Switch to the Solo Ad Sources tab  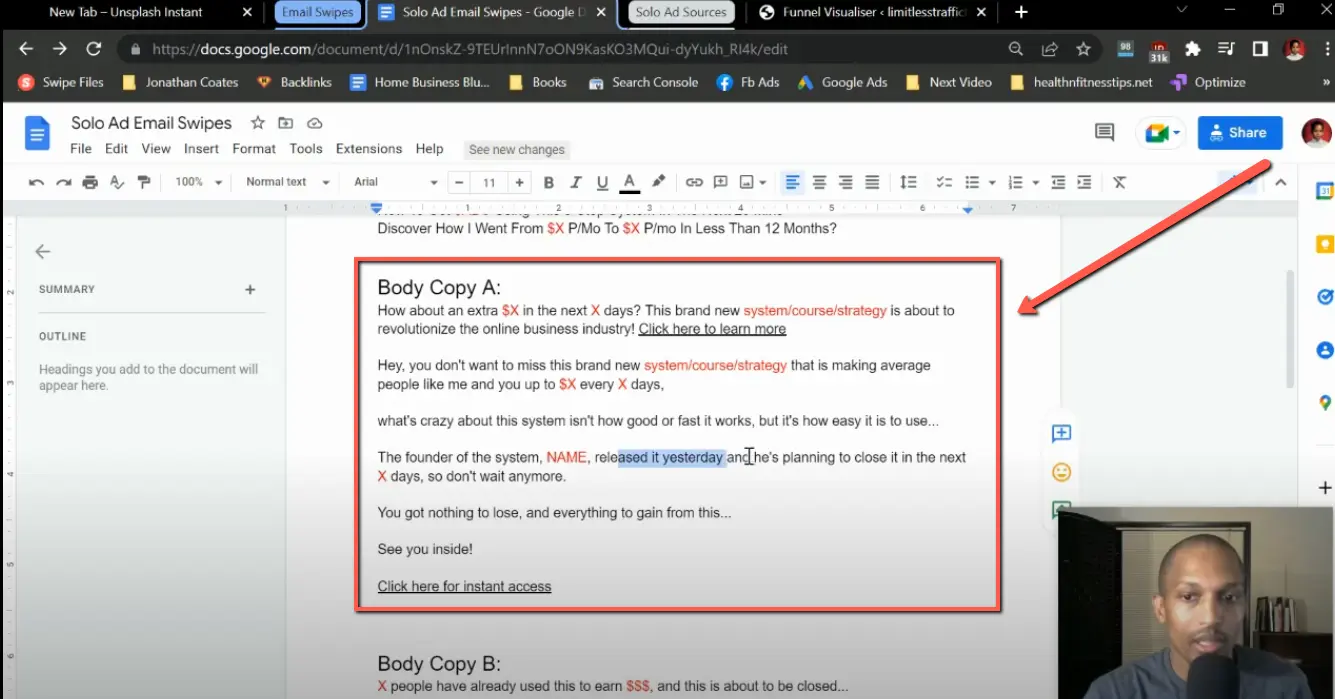point(678,13)
